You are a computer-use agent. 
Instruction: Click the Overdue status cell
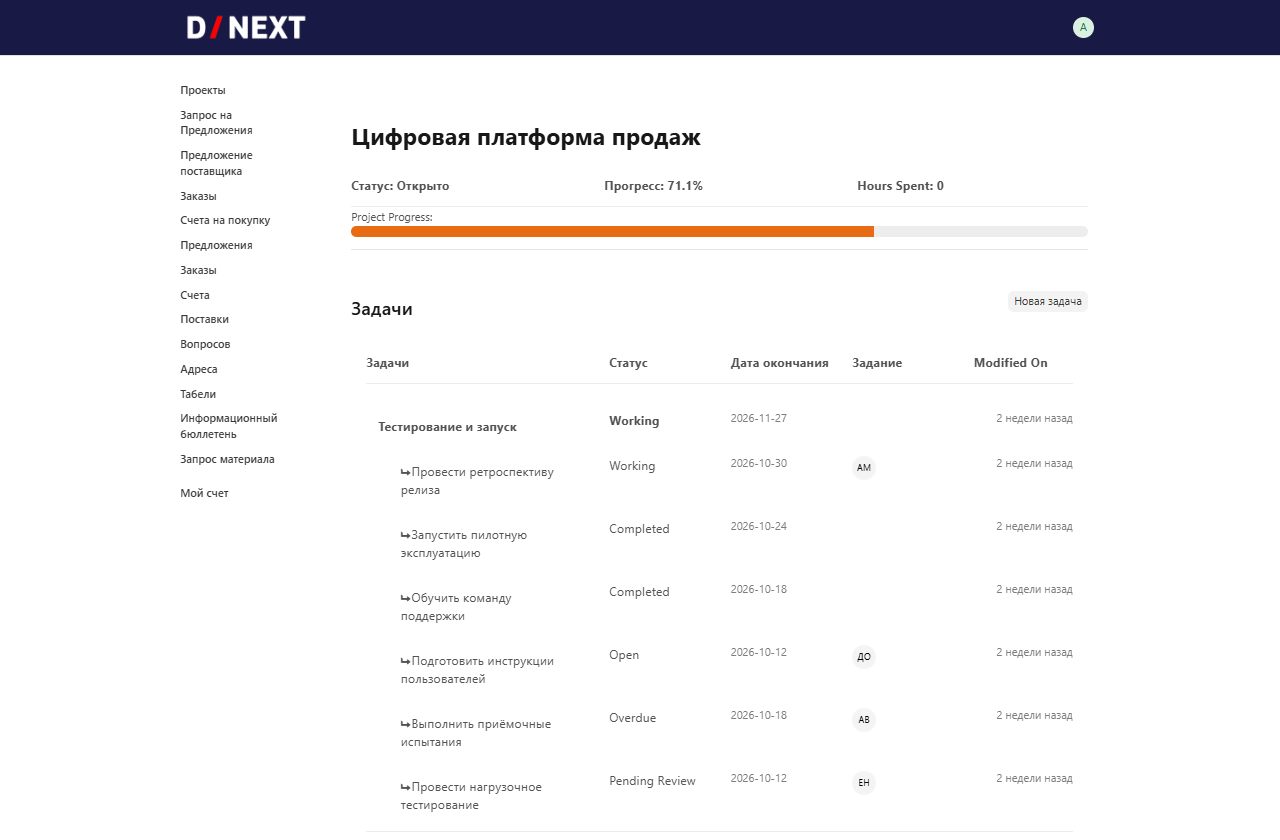point(633,718)
